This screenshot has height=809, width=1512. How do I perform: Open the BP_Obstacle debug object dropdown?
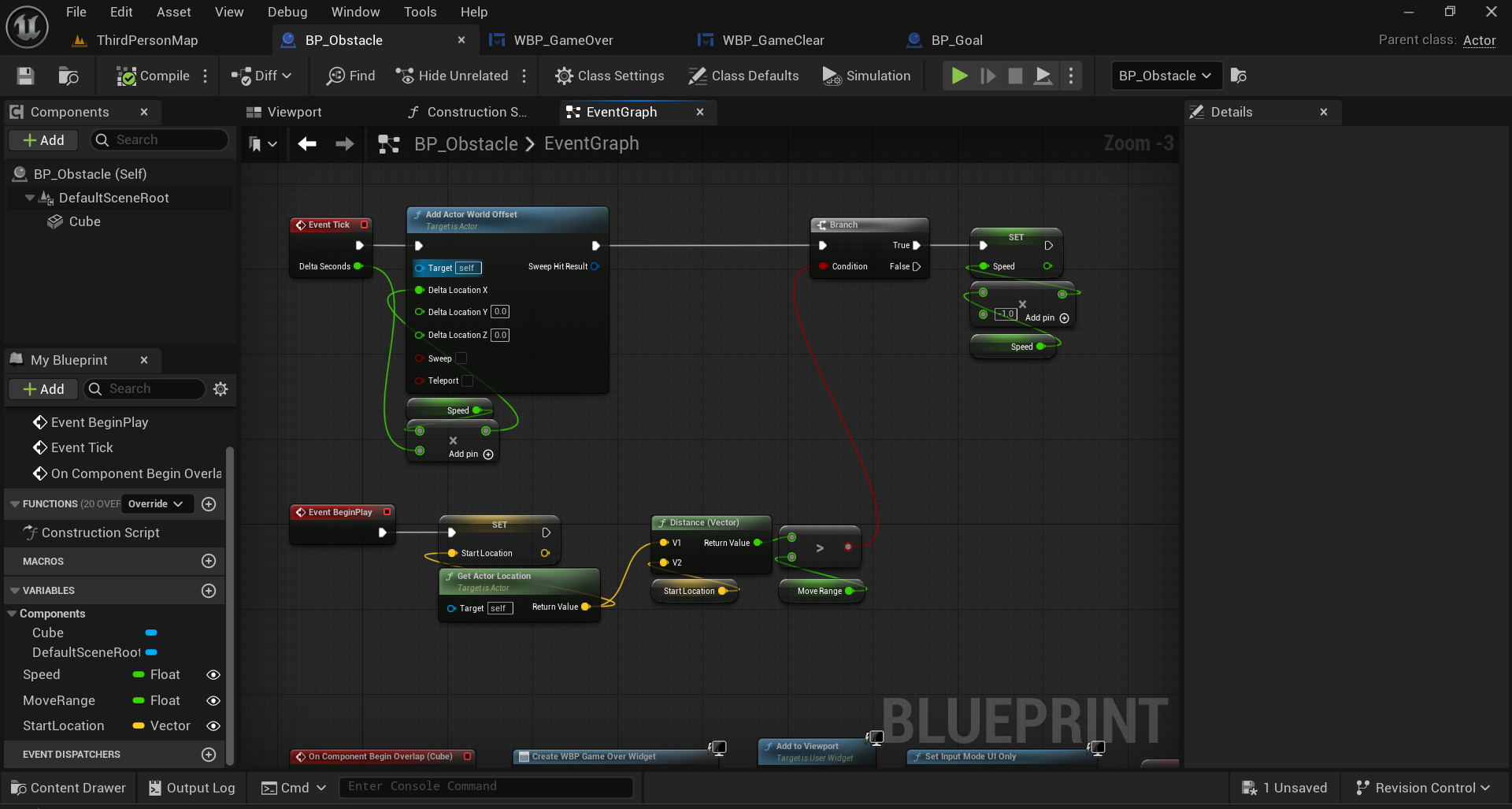click(1166, 76)
